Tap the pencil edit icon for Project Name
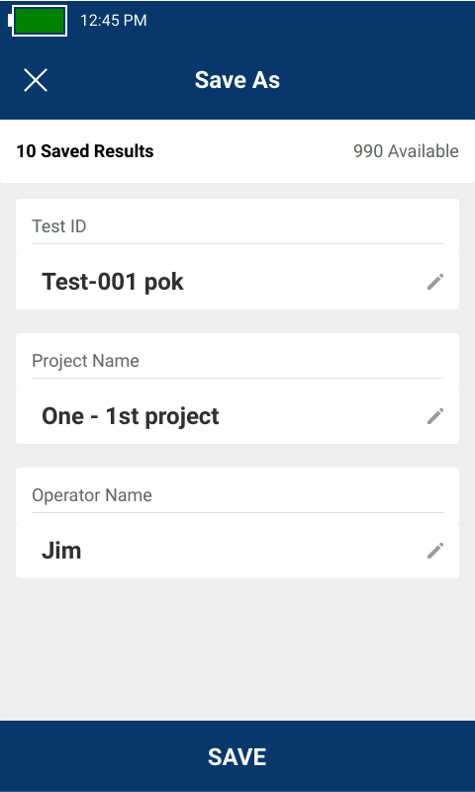Viewport: 475px width, 792px height. point(435,416)
